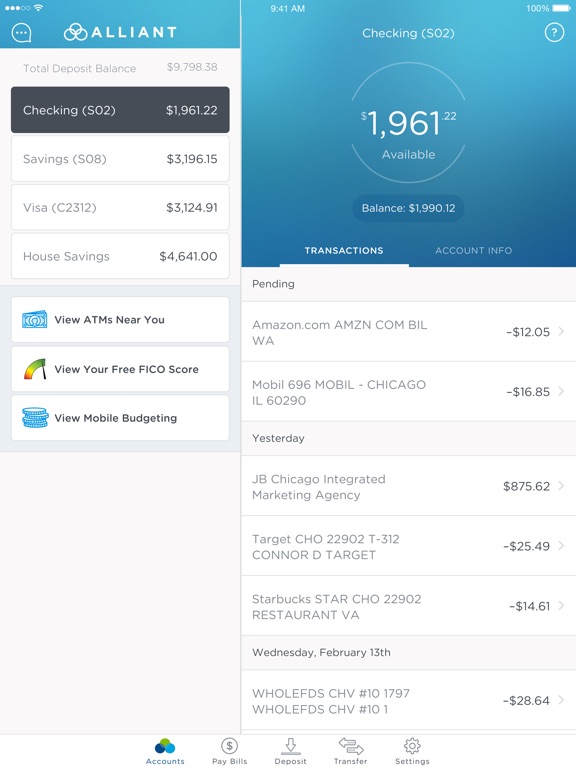Image resolution: width=576 pixels, height=768 pixels.
Task: Expand the Starbucks transaction chevron
Action: [x=561, y=605]
